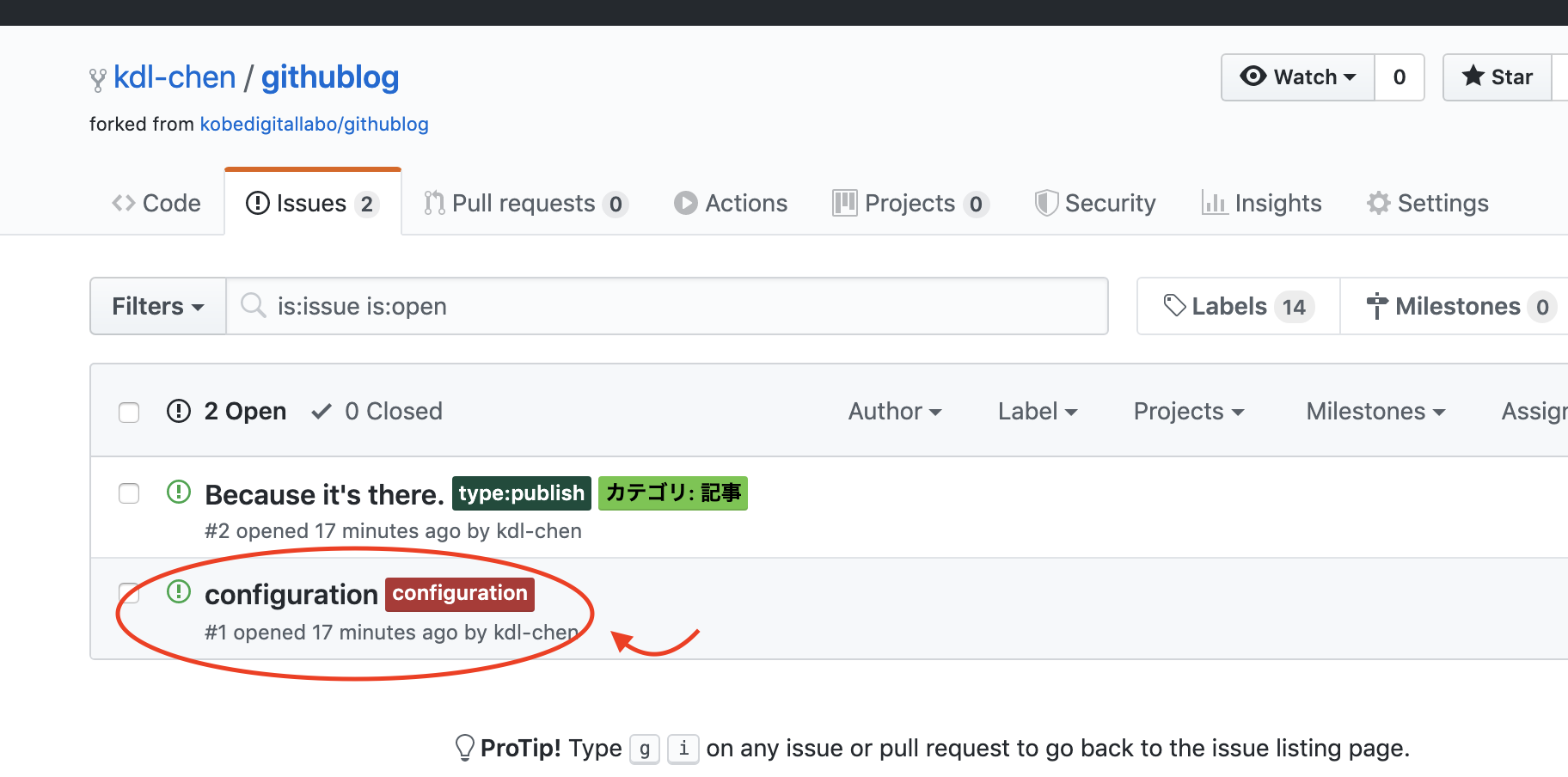The image size is (1568, 777).
Task: Open the Labels list button
Action: [1239, 306]
